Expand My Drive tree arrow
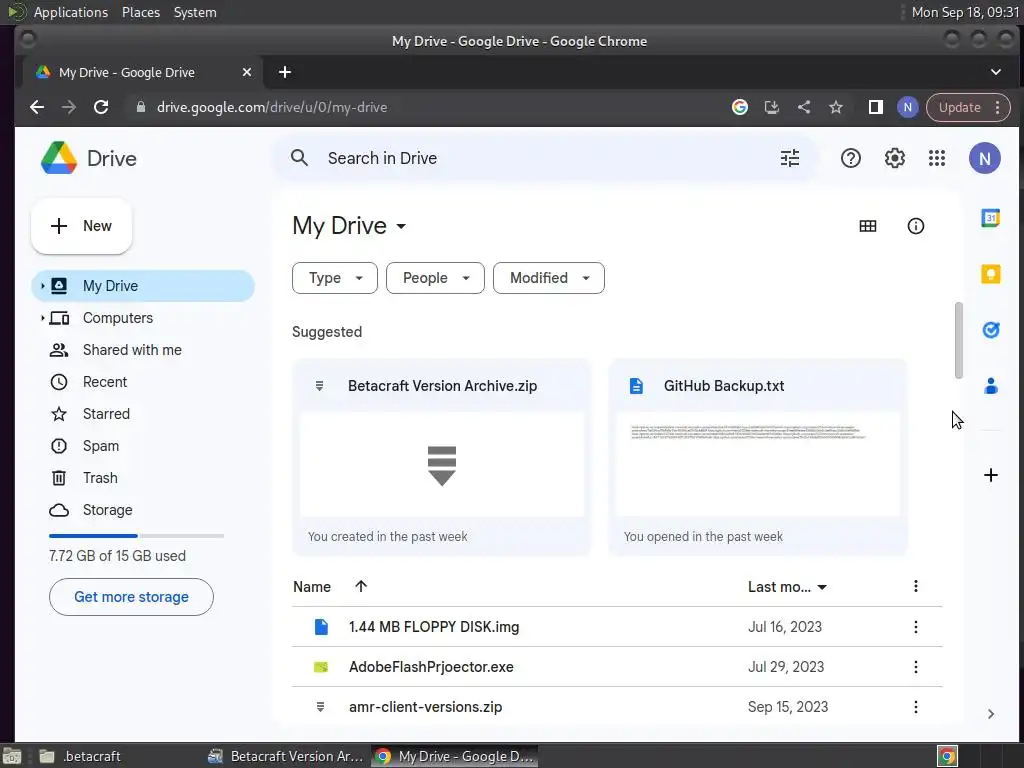The height and width of the screenshot is (768, 1024). 42,286
